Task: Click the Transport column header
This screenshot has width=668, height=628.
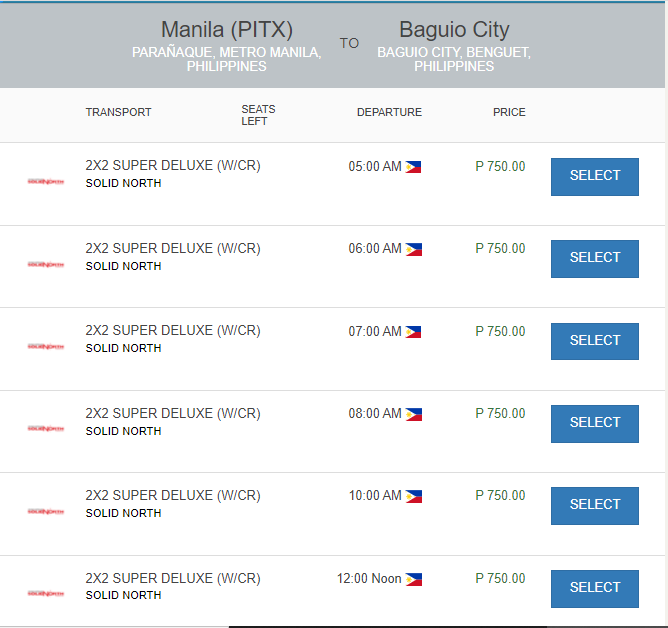Action: tap(118, 112)
